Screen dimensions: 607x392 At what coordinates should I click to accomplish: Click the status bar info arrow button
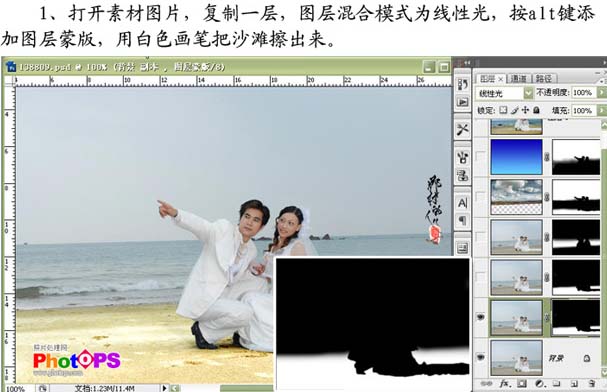pyautogui.click(x=164, y=388)
